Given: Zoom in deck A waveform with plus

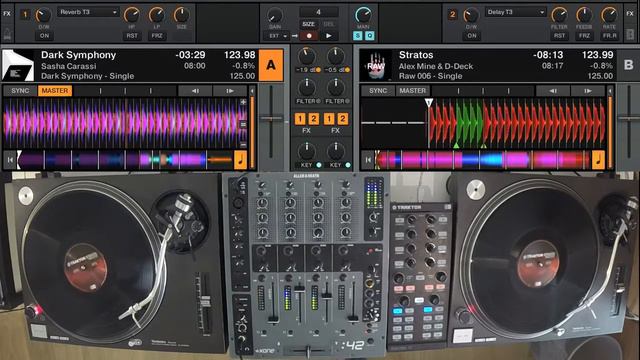Looking at the screenshot, I should click(x=243, y=102).
